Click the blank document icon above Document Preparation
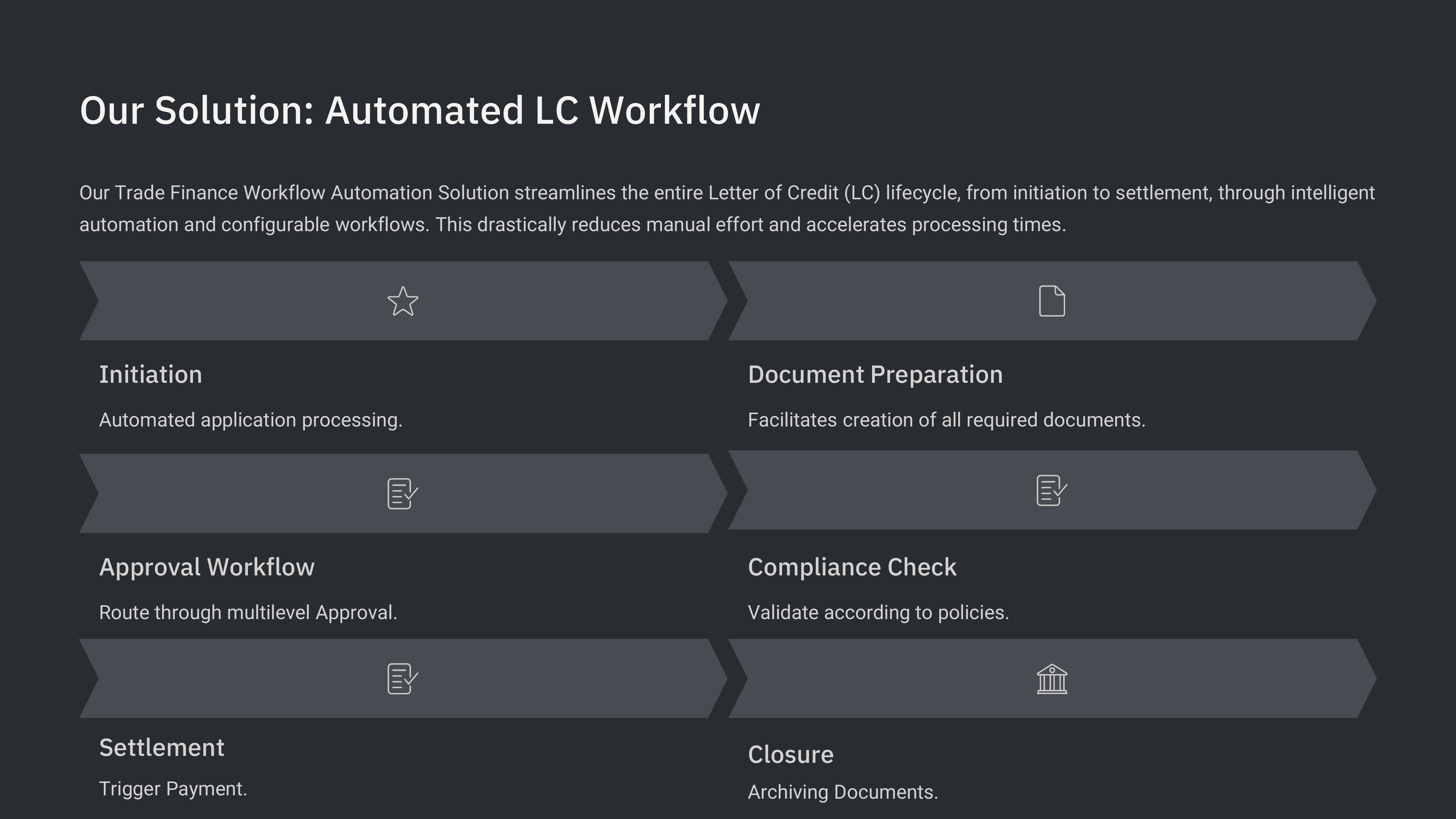Image resolution: width=1456 pixels, height=819 pixels. tap(1052, 301)
